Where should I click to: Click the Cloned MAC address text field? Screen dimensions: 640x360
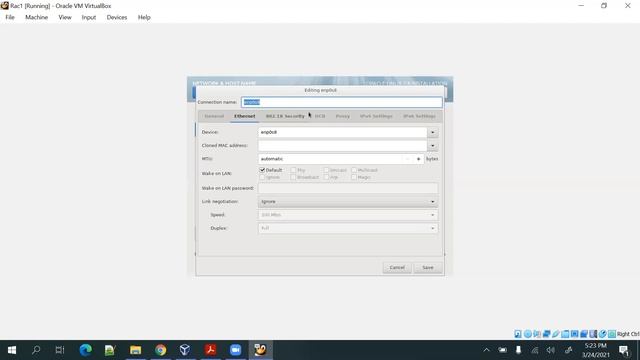pyautogui.click(x=342, y=146)
